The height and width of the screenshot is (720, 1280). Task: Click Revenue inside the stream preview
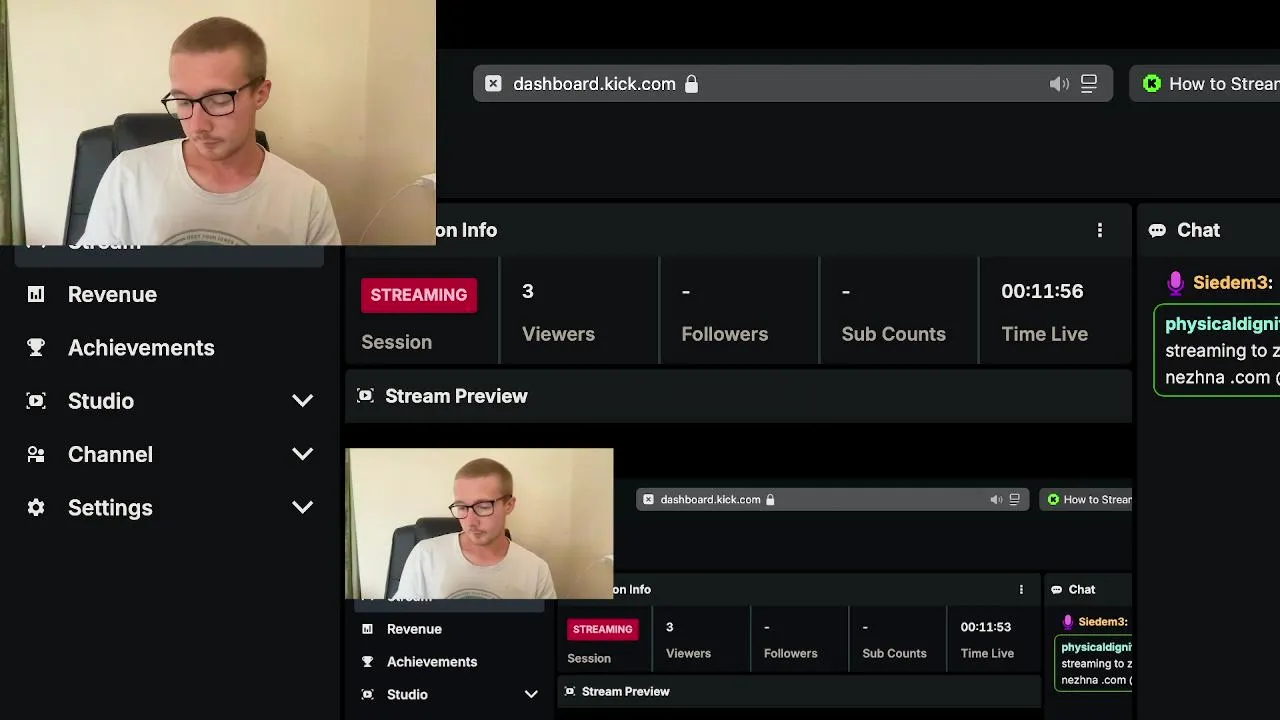point(414,629)
